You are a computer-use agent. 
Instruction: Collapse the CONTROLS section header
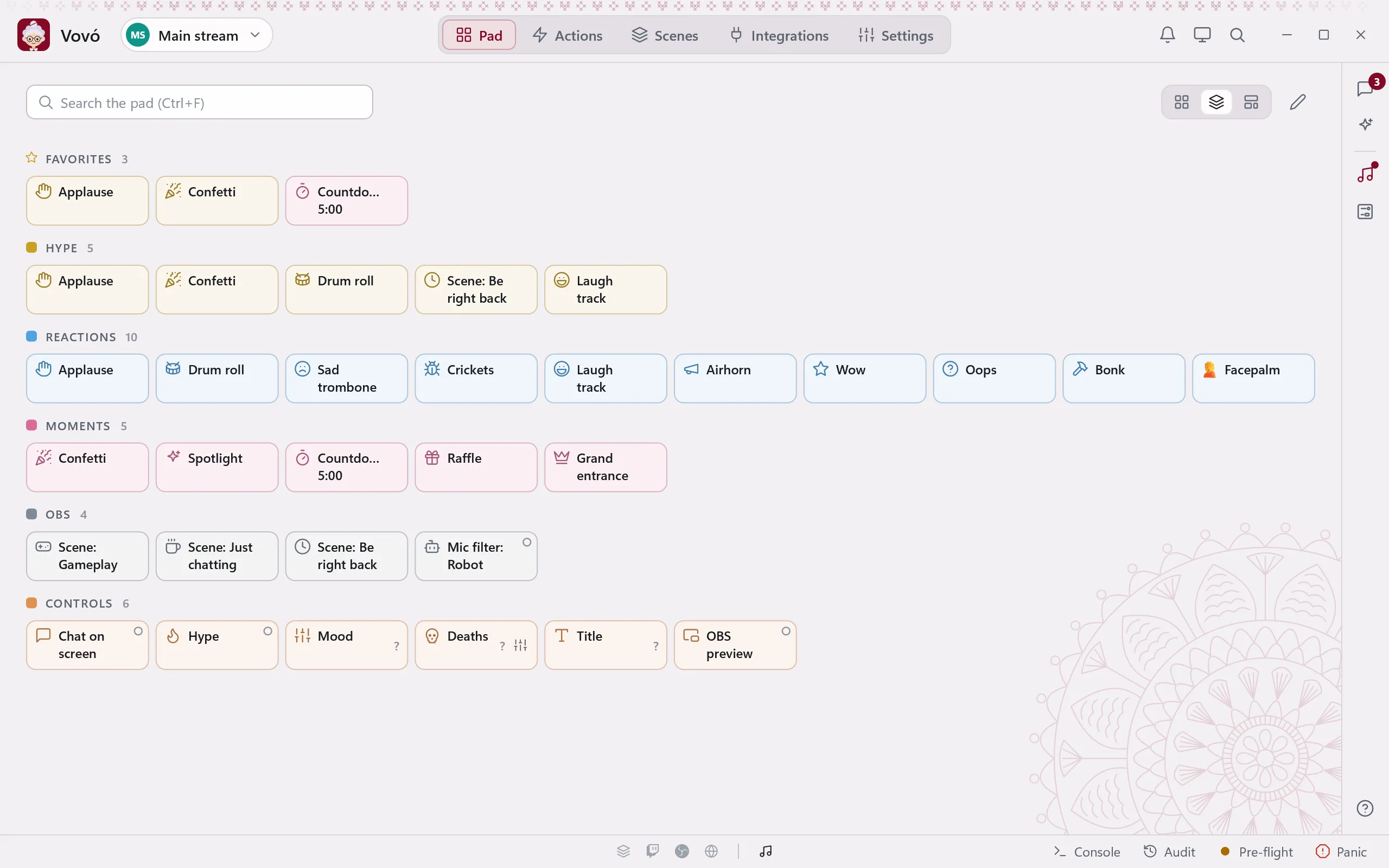coord(78,603)
